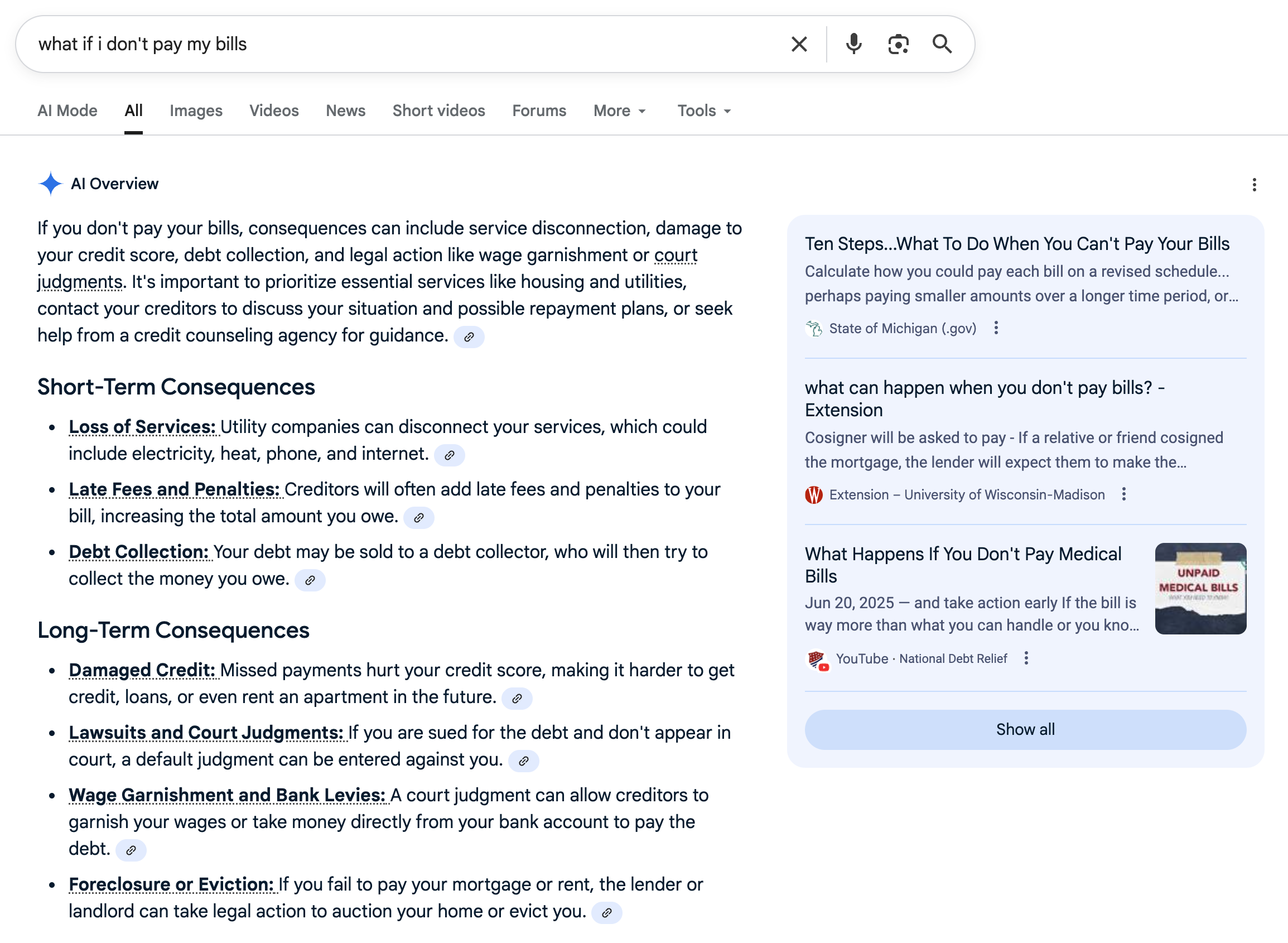The width and height of the screenshot is (1288, 943).
Task: Open AI Overview three-dot options menu
Action: tap(1254, 184)
